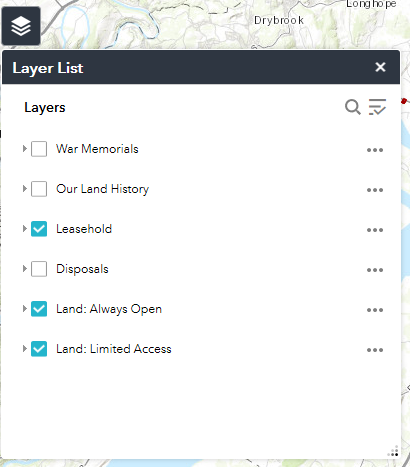Close the Layer List panel
410x467 pixels.
(380, 67)
